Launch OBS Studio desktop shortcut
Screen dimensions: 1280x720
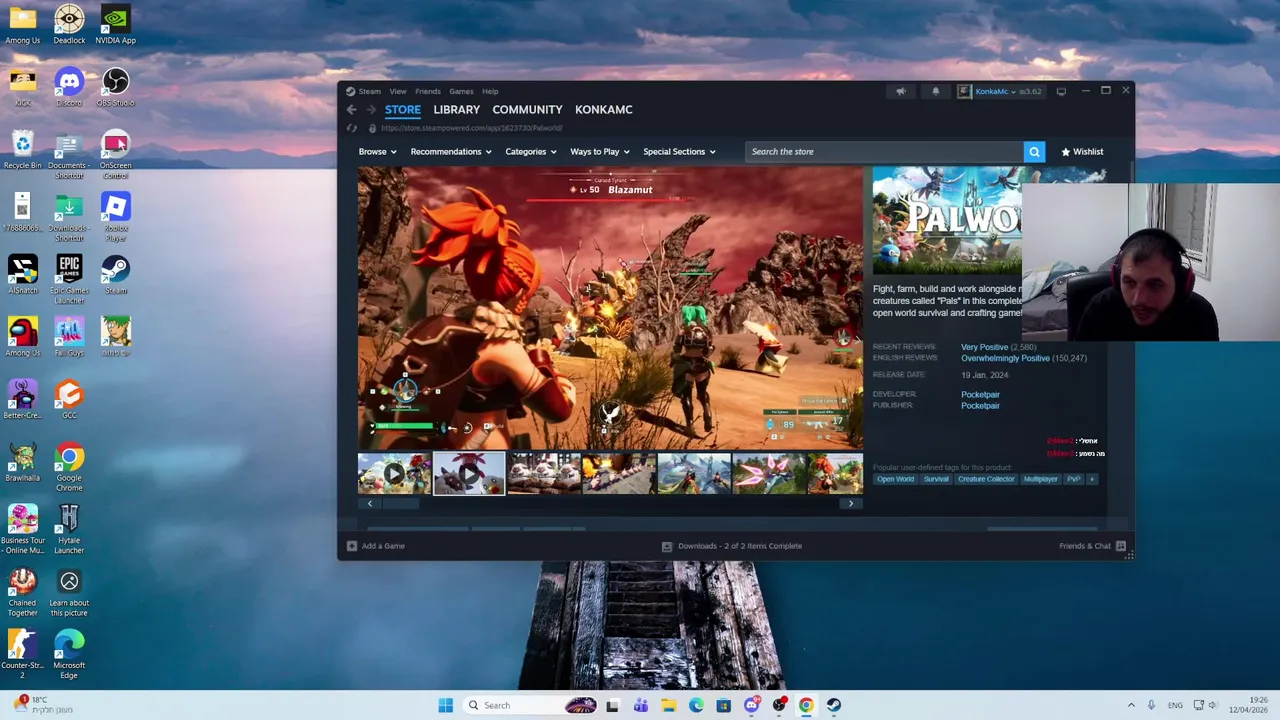click(x=115, y=88)
